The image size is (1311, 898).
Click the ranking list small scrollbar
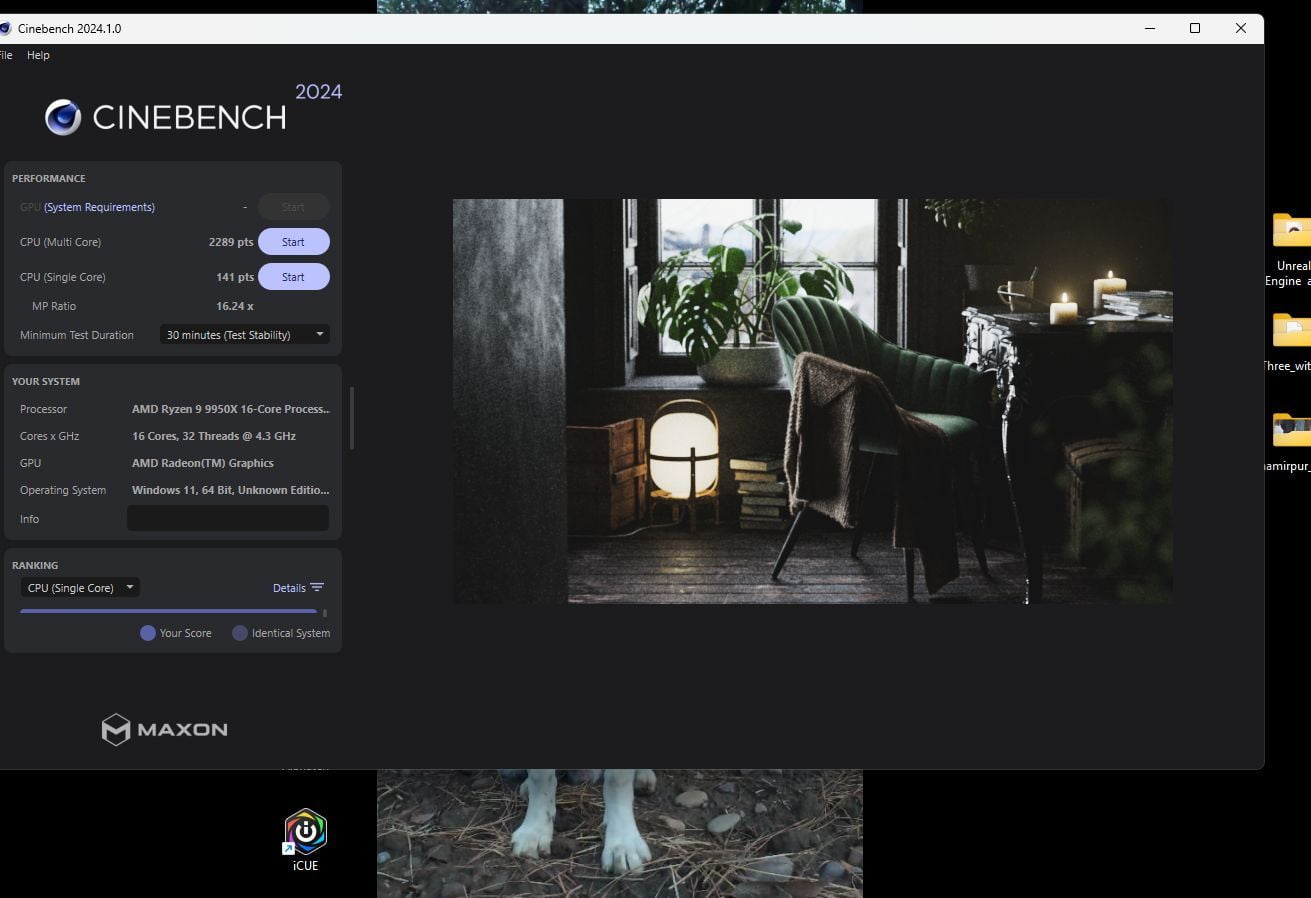click(325, 612)
